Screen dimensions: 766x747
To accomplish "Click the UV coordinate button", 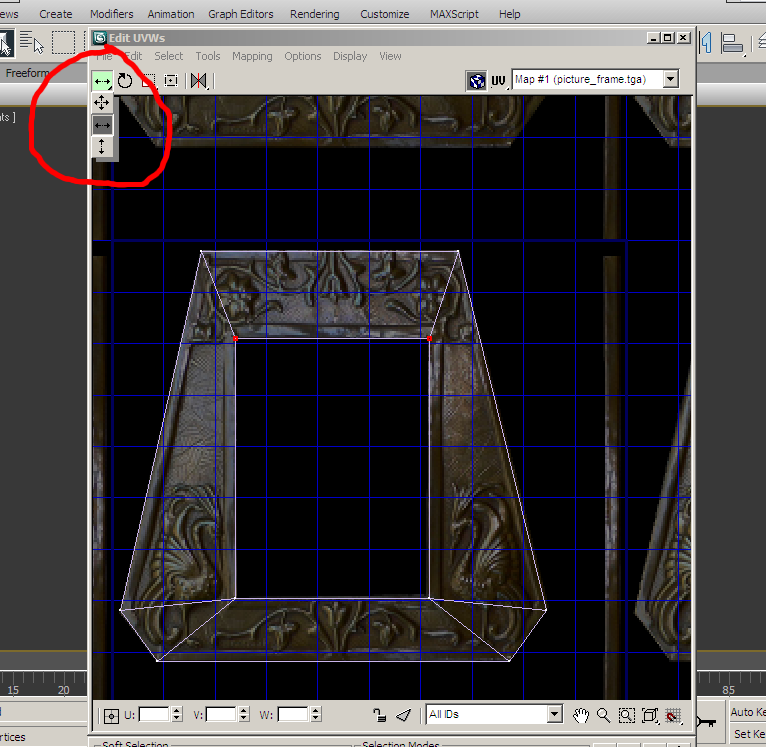I will point(498,80).
